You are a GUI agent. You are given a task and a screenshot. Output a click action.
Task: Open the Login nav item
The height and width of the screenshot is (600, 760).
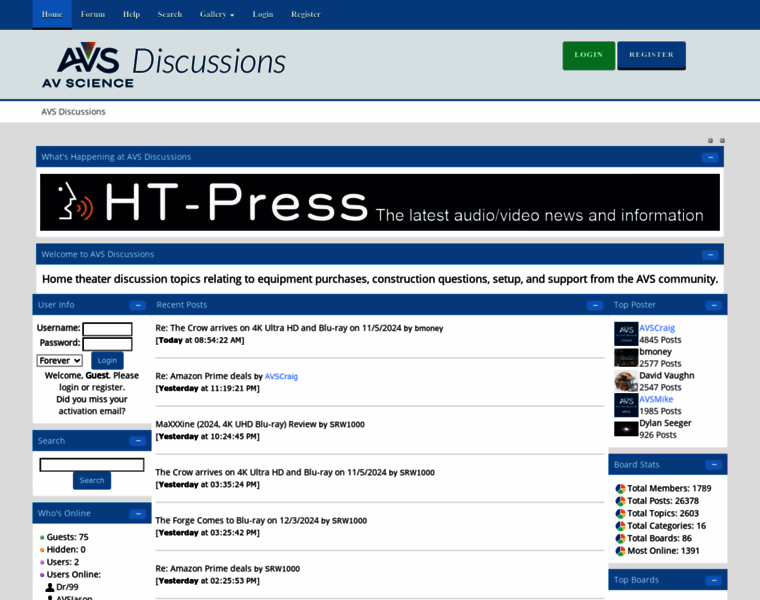[263, 15]
